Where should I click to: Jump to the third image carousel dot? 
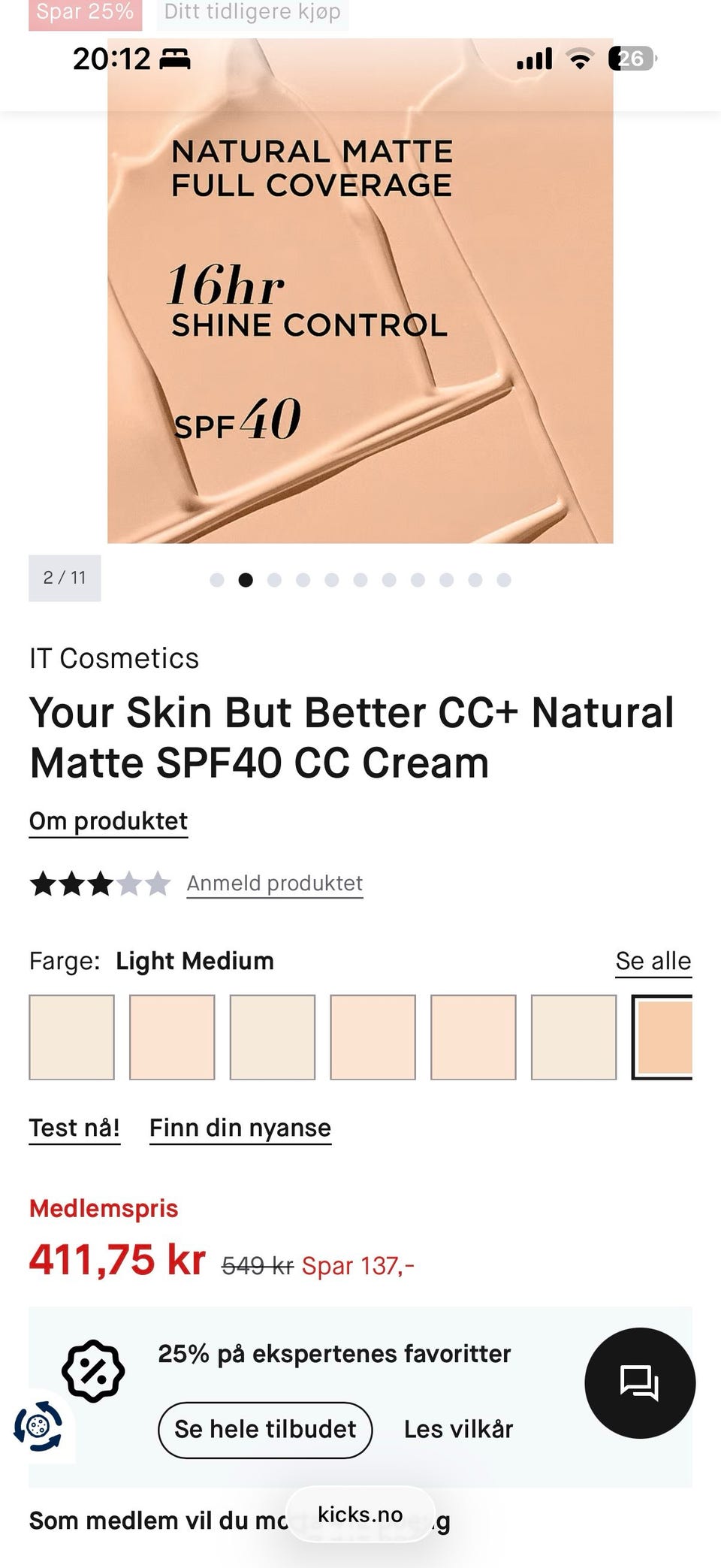click(x=274, y=580)
